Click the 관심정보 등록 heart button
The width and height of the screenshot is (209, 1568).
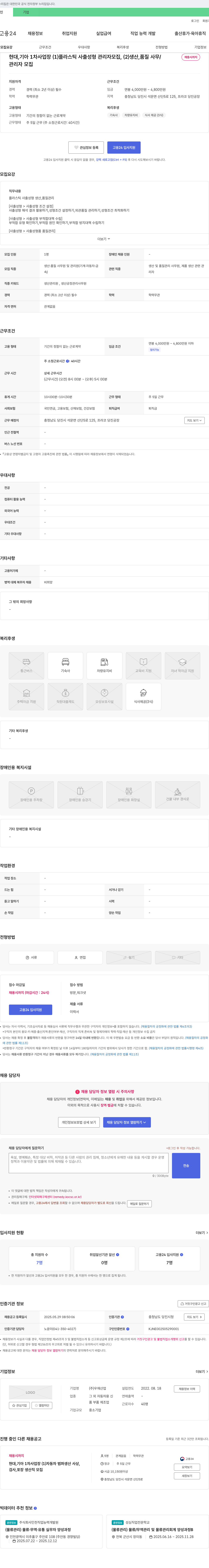(x=86, y=147)
